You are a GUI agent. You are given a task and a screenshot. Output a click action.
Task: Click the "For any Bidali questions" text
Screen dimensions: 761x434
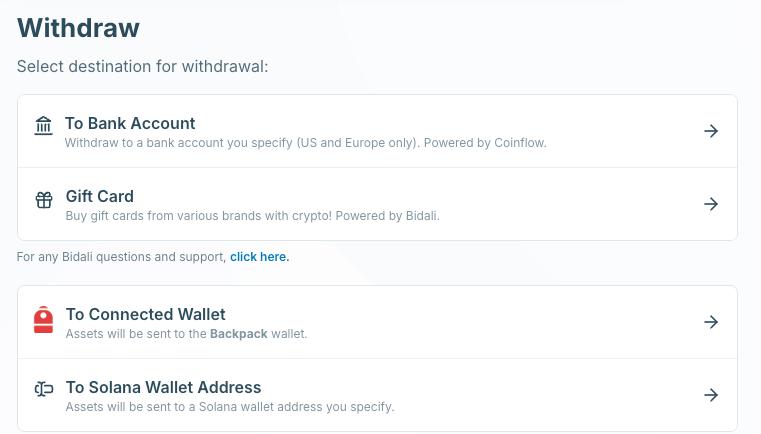click(x=121, y=257)
